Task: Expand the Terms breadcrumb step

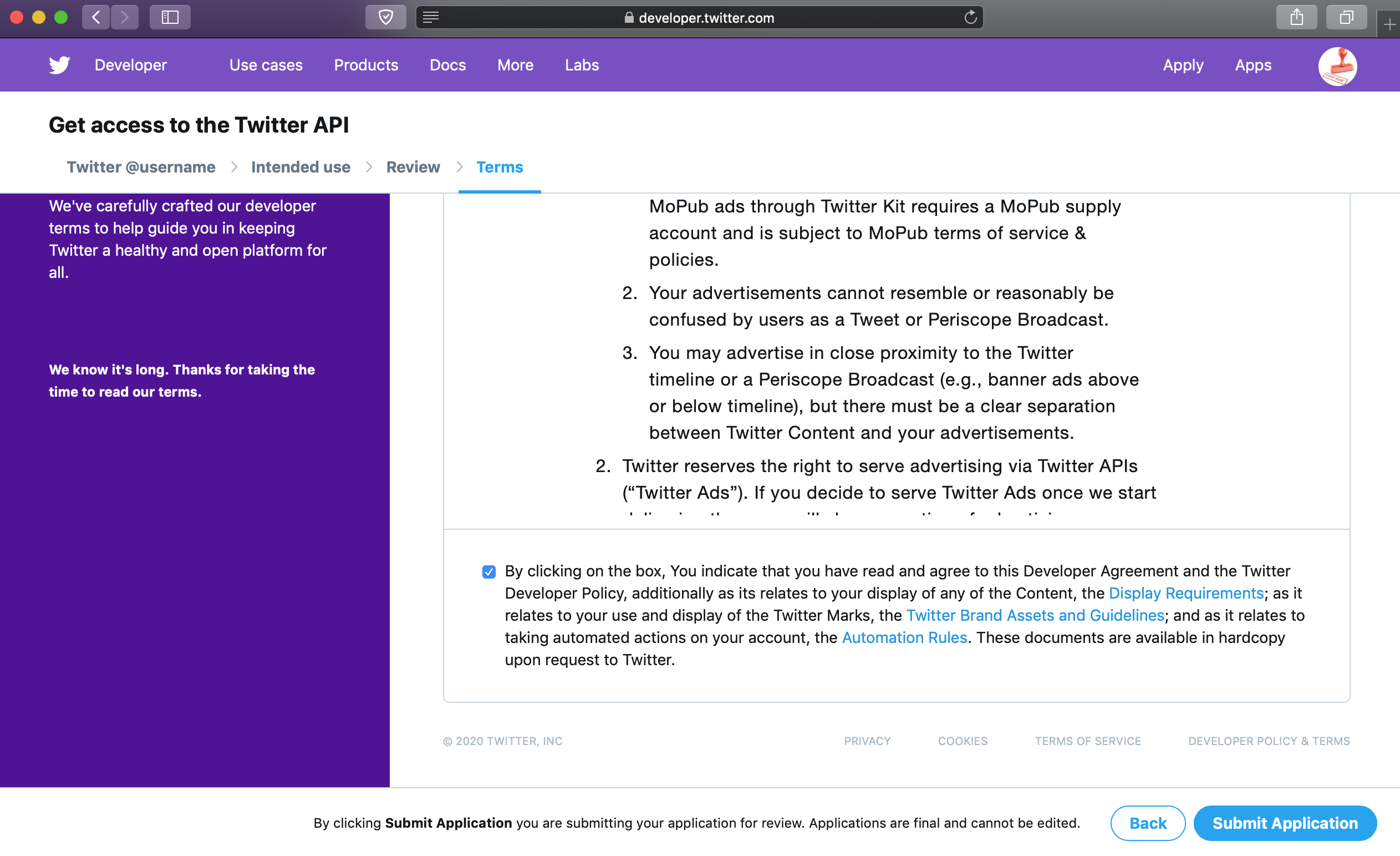Action: (499, 167)
